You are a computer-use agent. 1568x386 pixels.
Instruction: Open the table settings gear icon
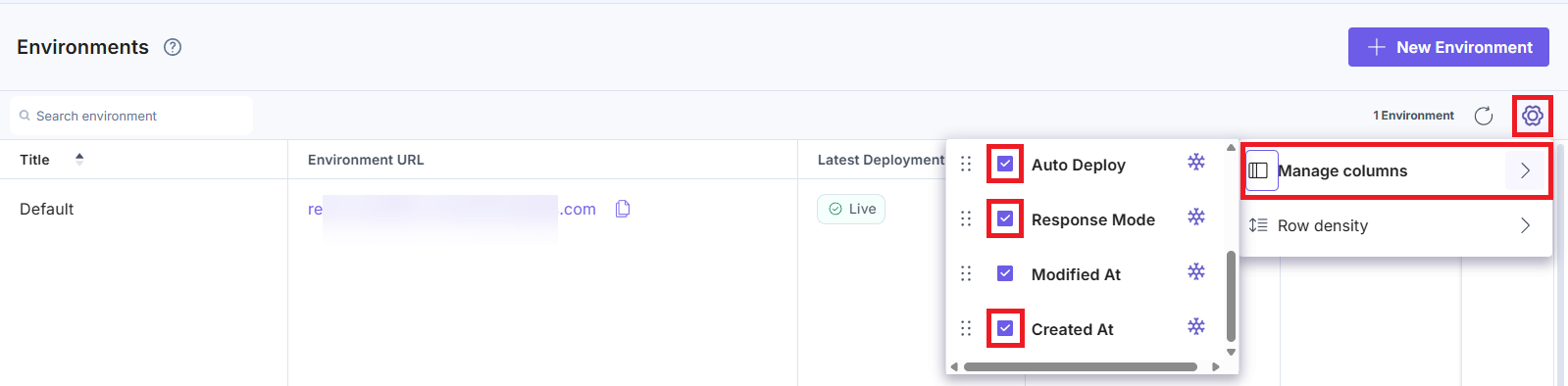click(1533, 117)
